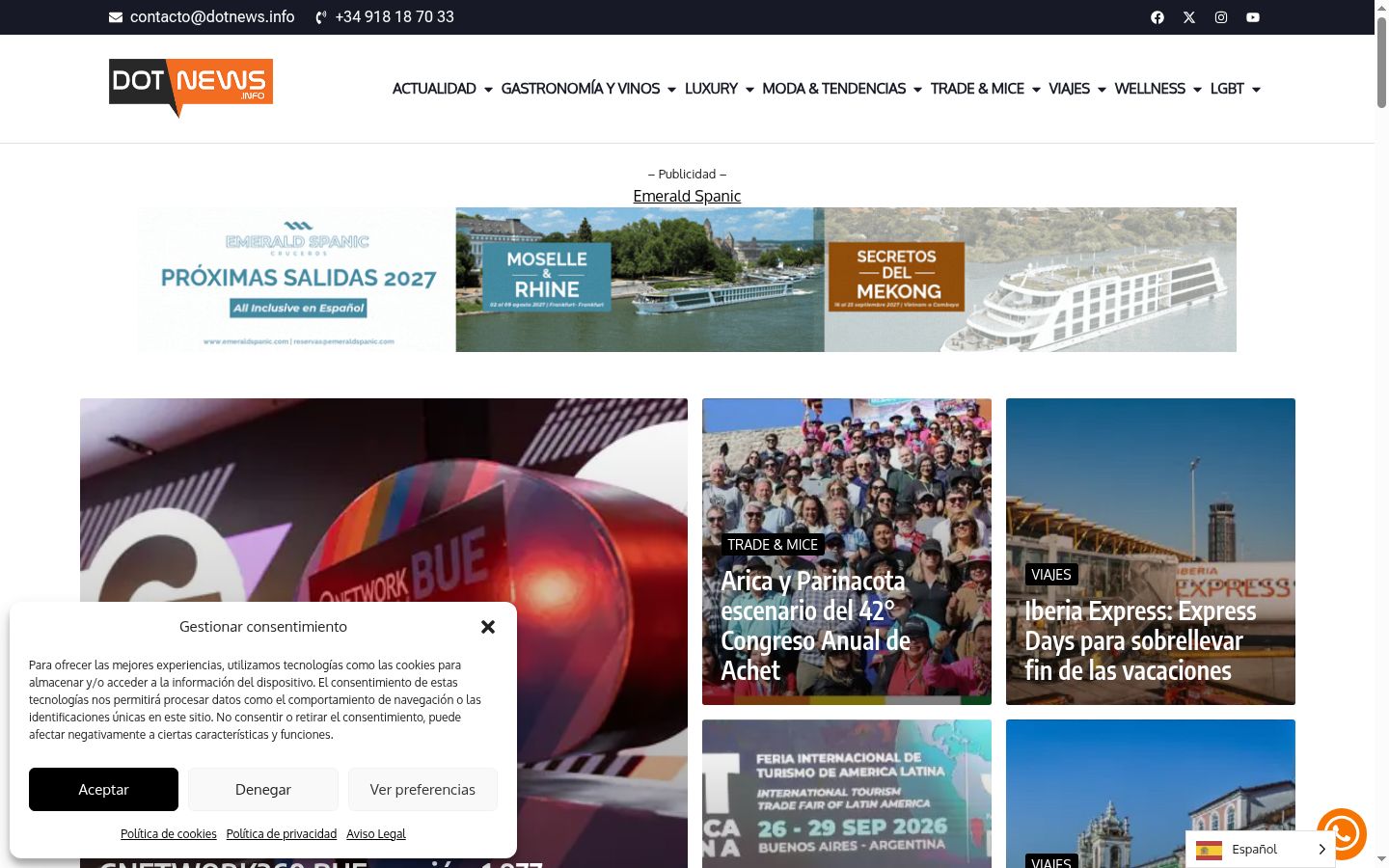Click VIAJES tag on Iberia Express article
This screenshot has height=868, width=1389.
1051,575
